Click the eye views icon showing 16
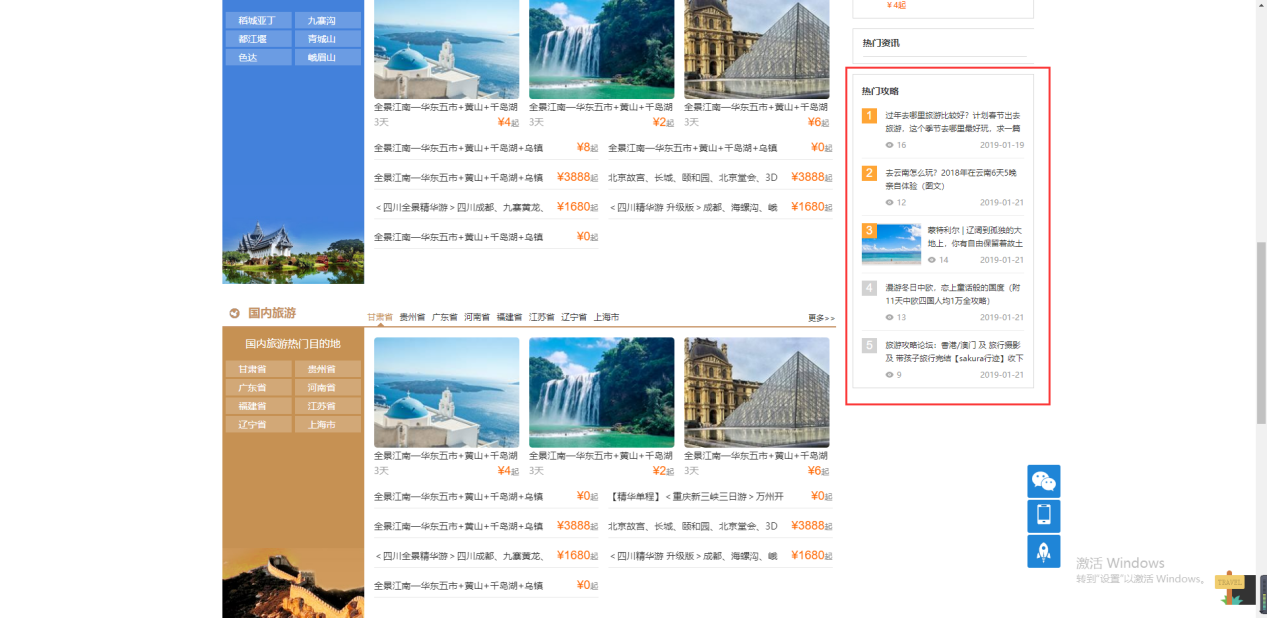This screenshot has height=618, width=1267. (x=890, y=146)
